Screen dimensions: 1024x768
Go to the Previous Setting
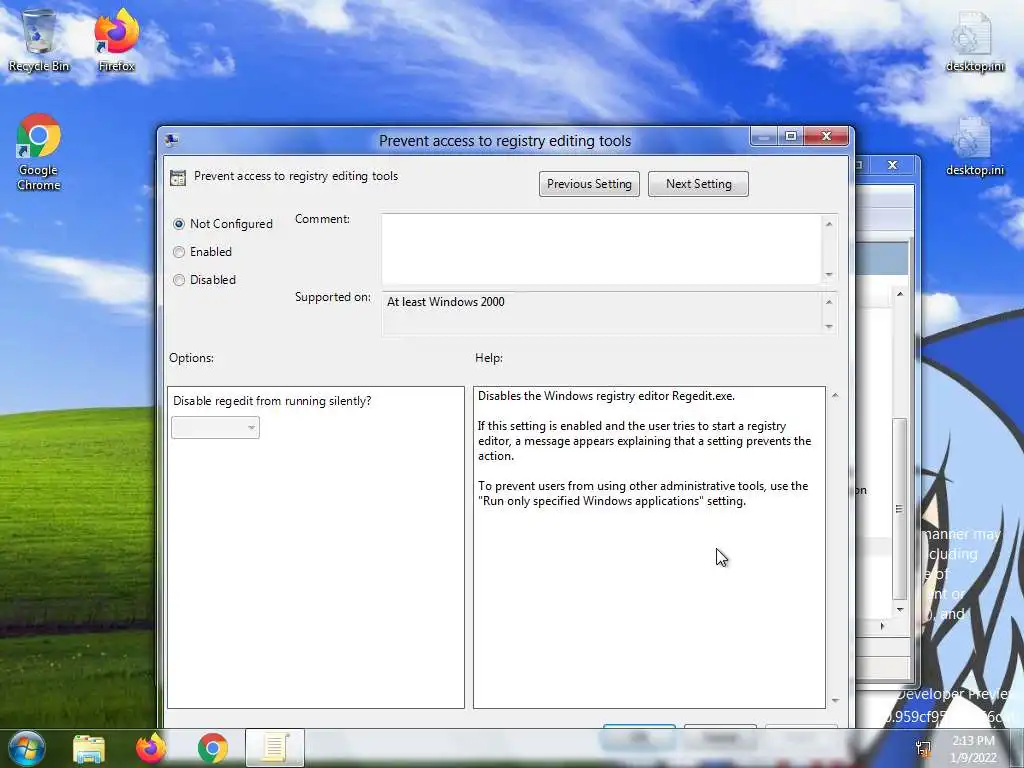click(x=589, y=184)
